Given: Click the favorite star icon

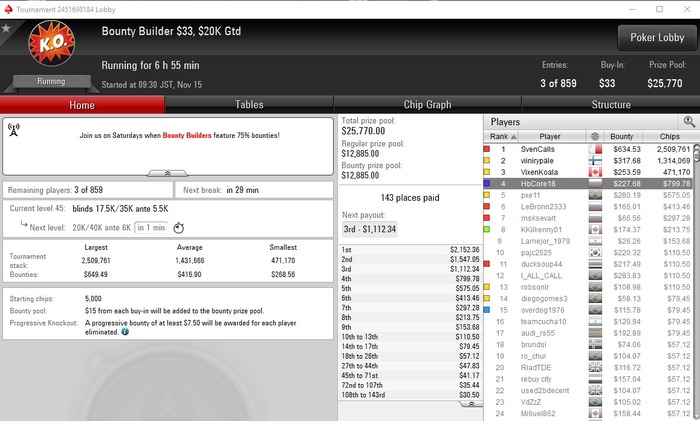Looking at the screenshot, I should [x=6, y=29].
